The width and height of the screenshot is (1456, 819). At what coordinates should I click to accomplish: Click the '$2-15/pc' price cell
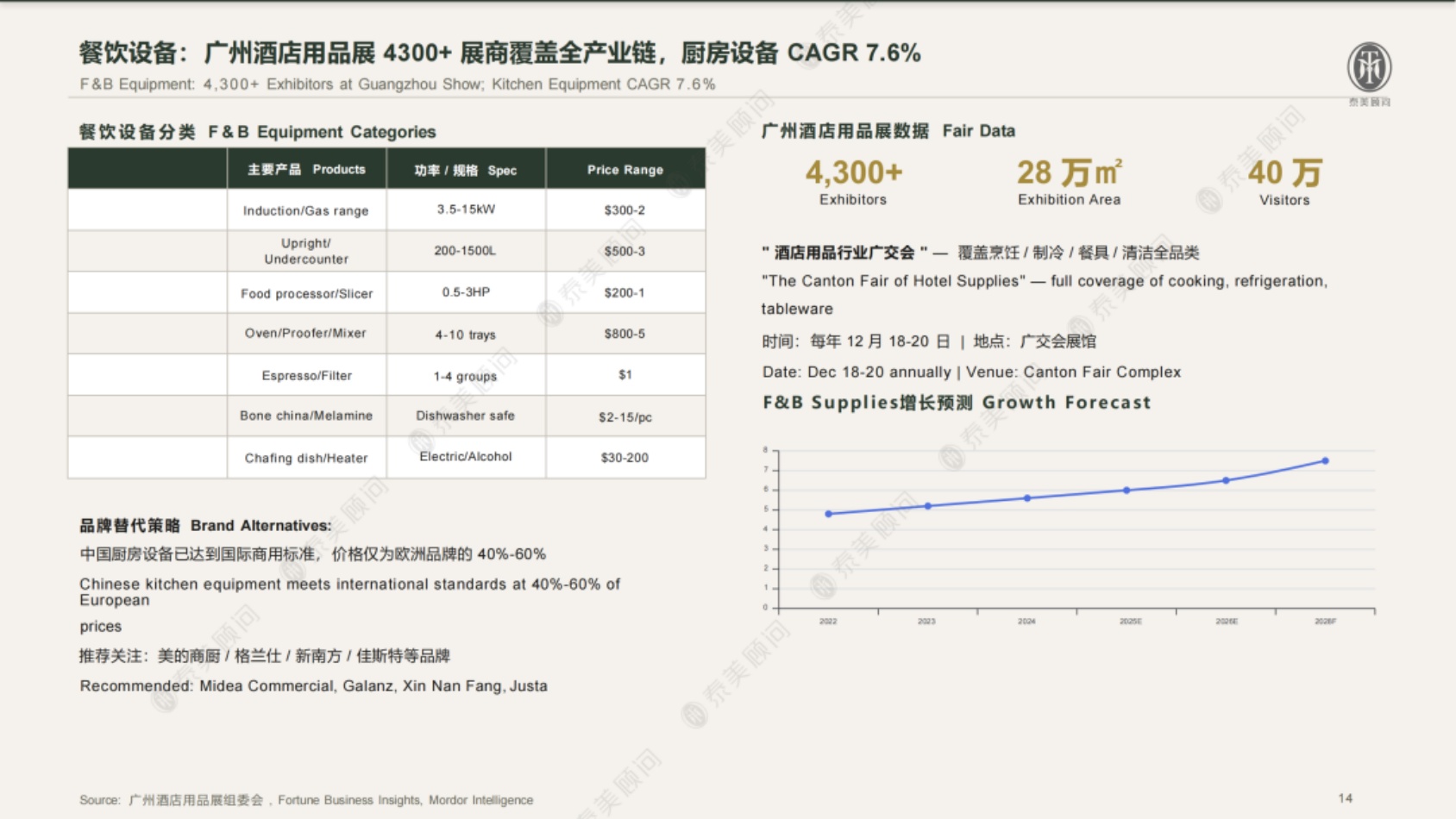(x=625, y=416)
